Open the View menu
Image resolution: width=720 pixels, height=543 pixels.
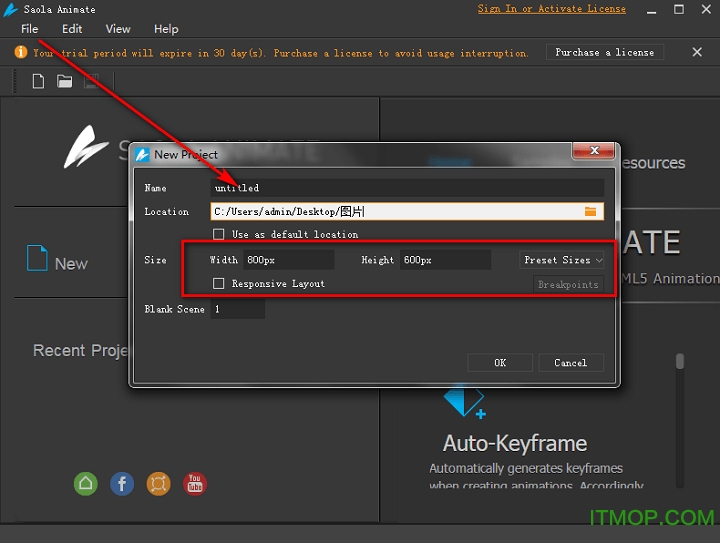118,29
